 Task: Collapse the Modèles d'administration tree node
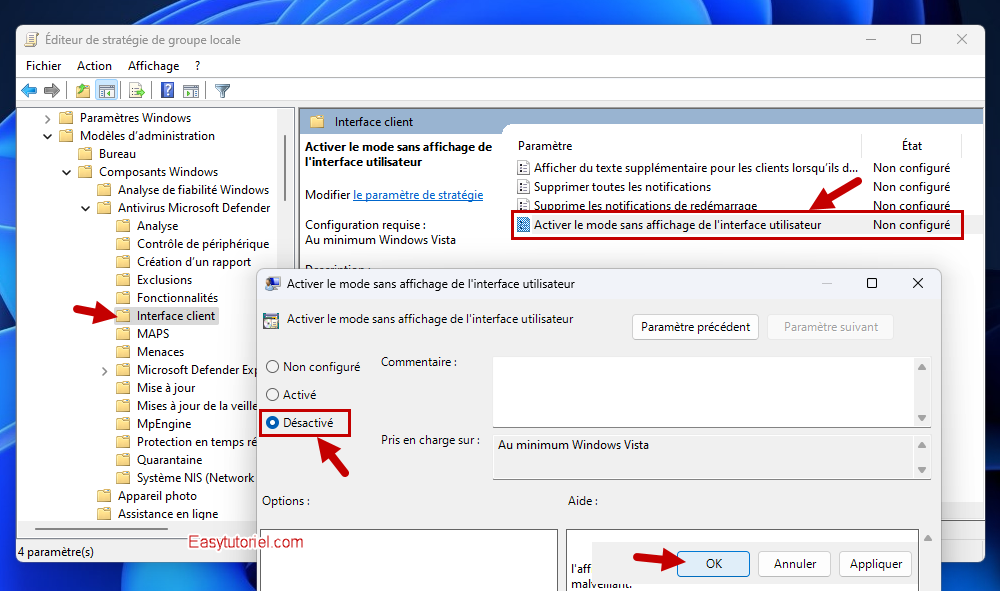[x=47, y=136]
